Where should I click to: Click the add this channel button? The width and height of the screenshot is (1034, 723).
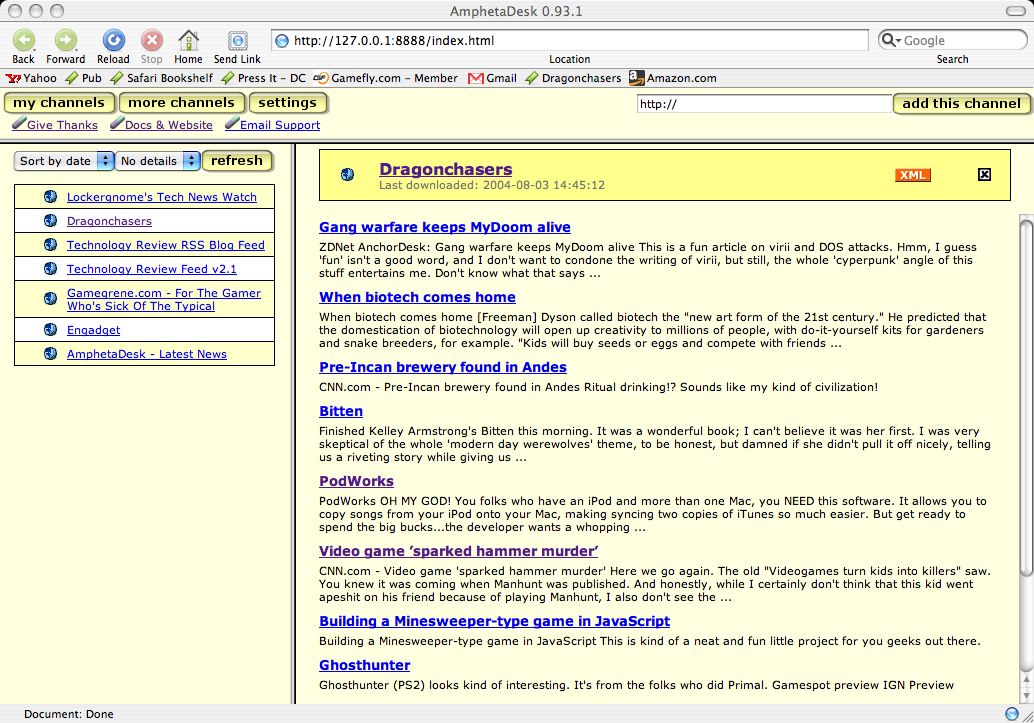(961, 103)
